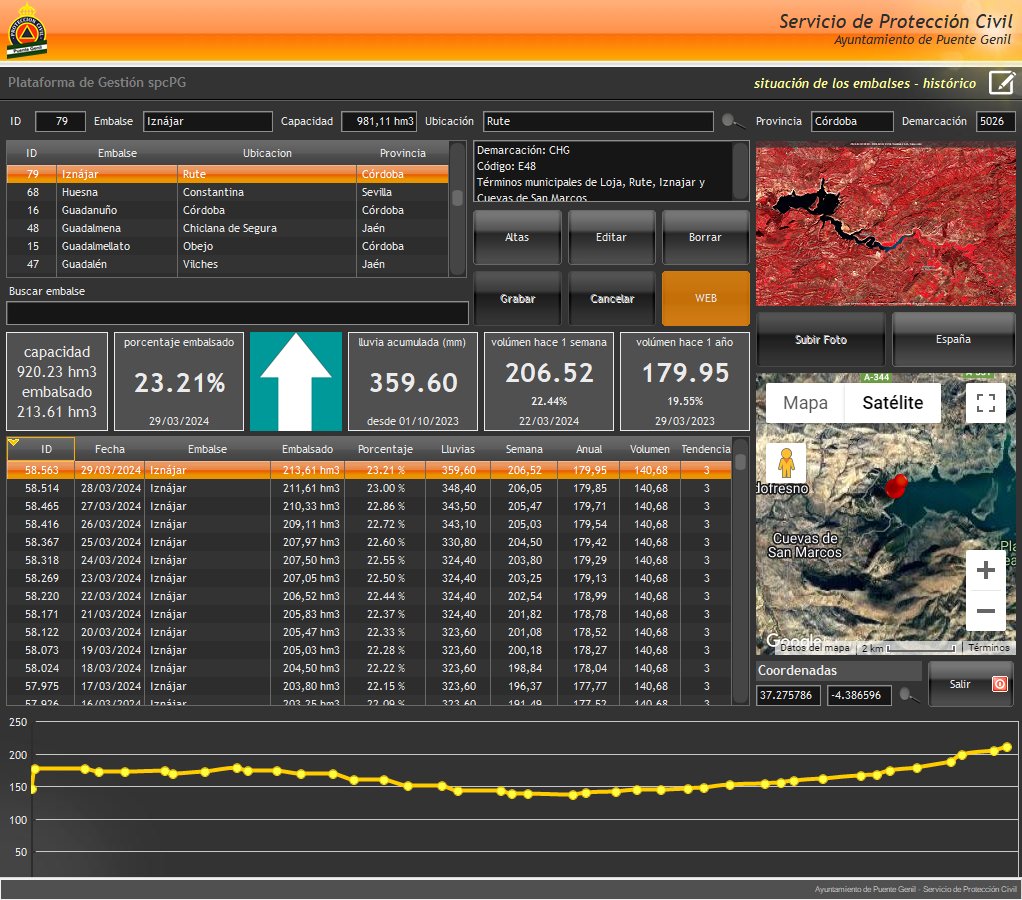
Task: Click the porcentaje embalsado 23.21% panel
Action: click(179, 381)
